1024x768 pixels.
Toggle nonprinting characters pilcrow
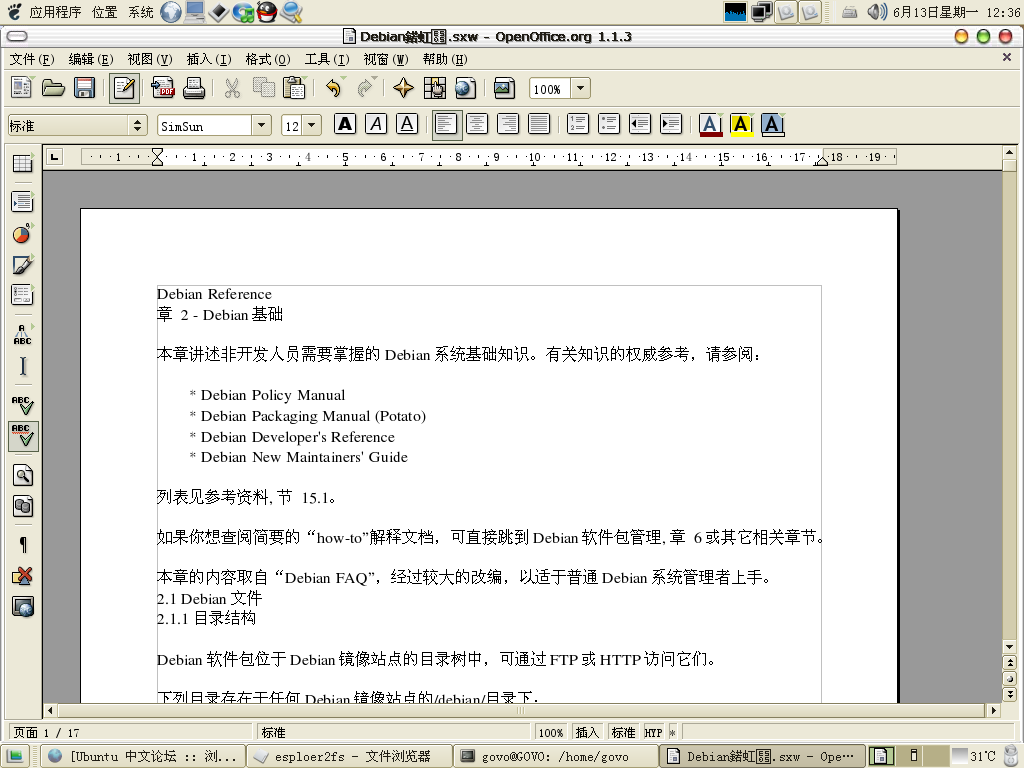click(23, 545)
